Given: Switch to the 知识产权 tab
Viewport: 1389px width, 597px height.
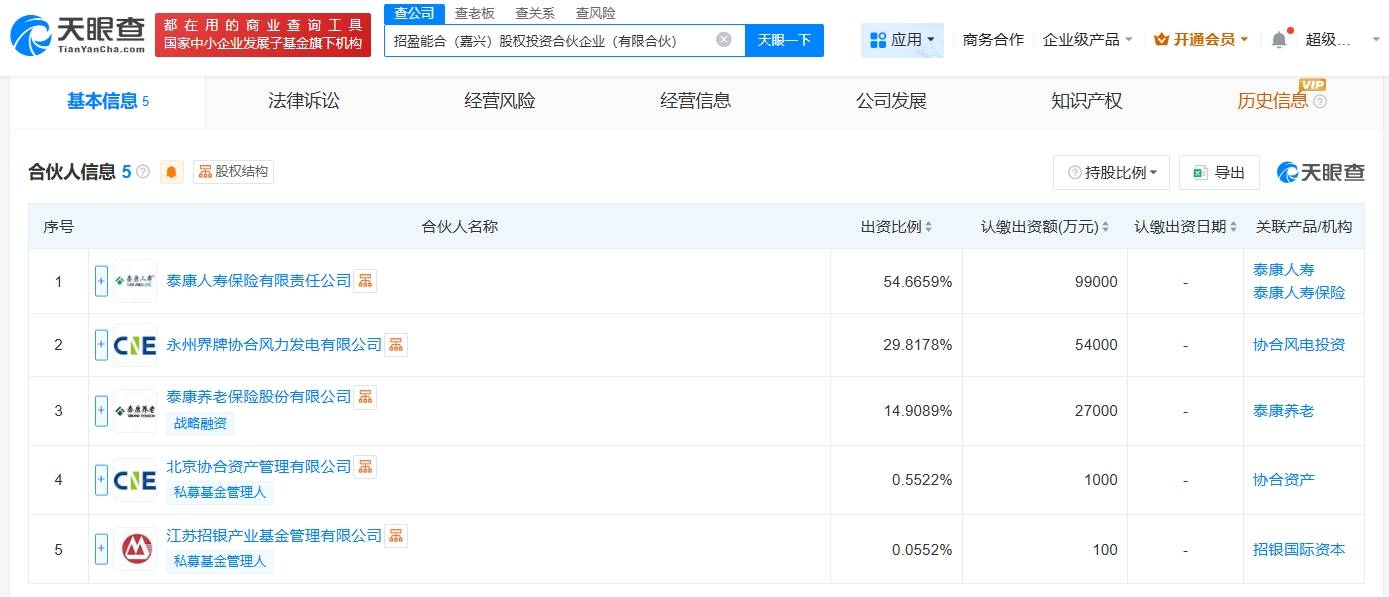Looking at the screenshot, I should [1086, 101].
